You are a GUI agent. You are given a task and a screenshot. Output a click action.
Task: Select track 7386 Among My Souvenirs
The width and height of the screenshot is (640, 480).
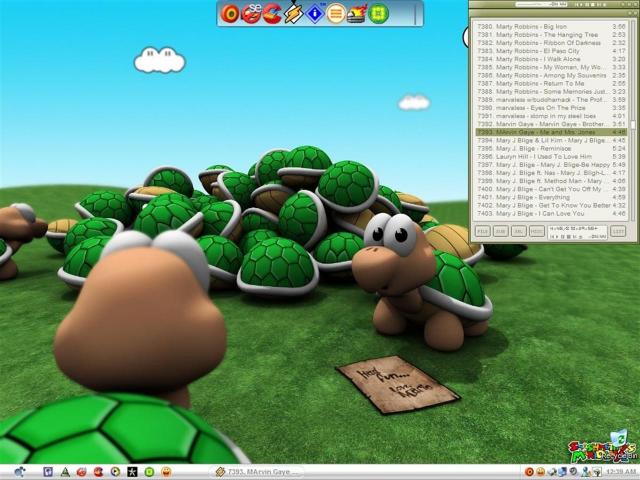[551, 76]
